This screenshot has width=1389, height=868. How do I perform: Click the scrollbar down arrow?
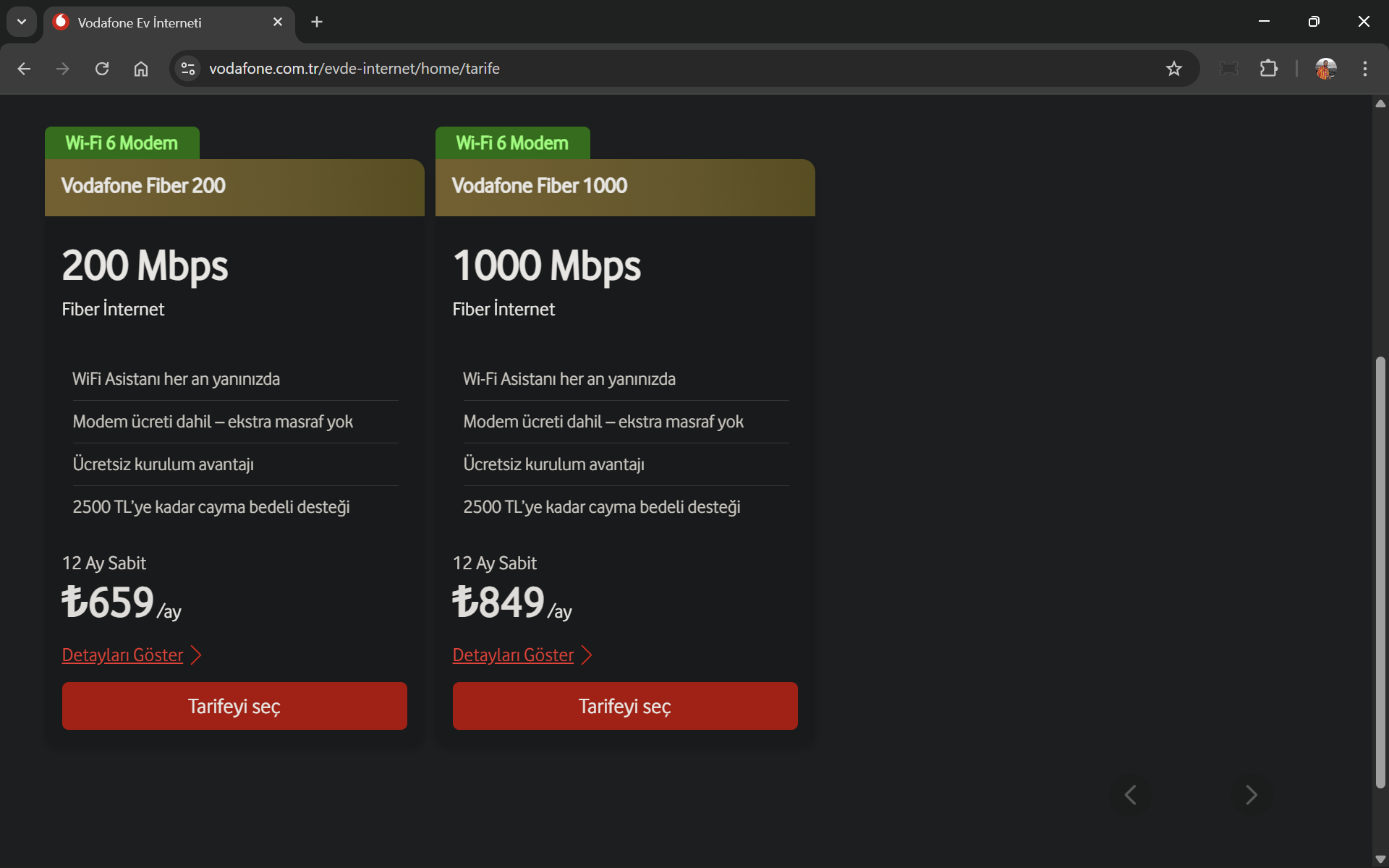click(x=1380, y=859)
